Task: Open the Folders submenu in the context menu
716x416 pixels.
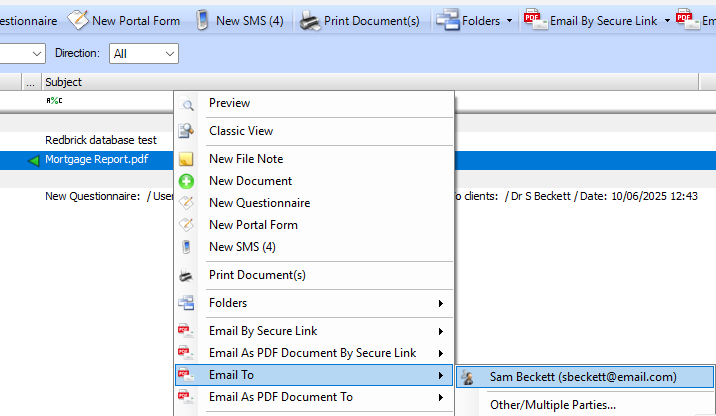Action: 314,303
